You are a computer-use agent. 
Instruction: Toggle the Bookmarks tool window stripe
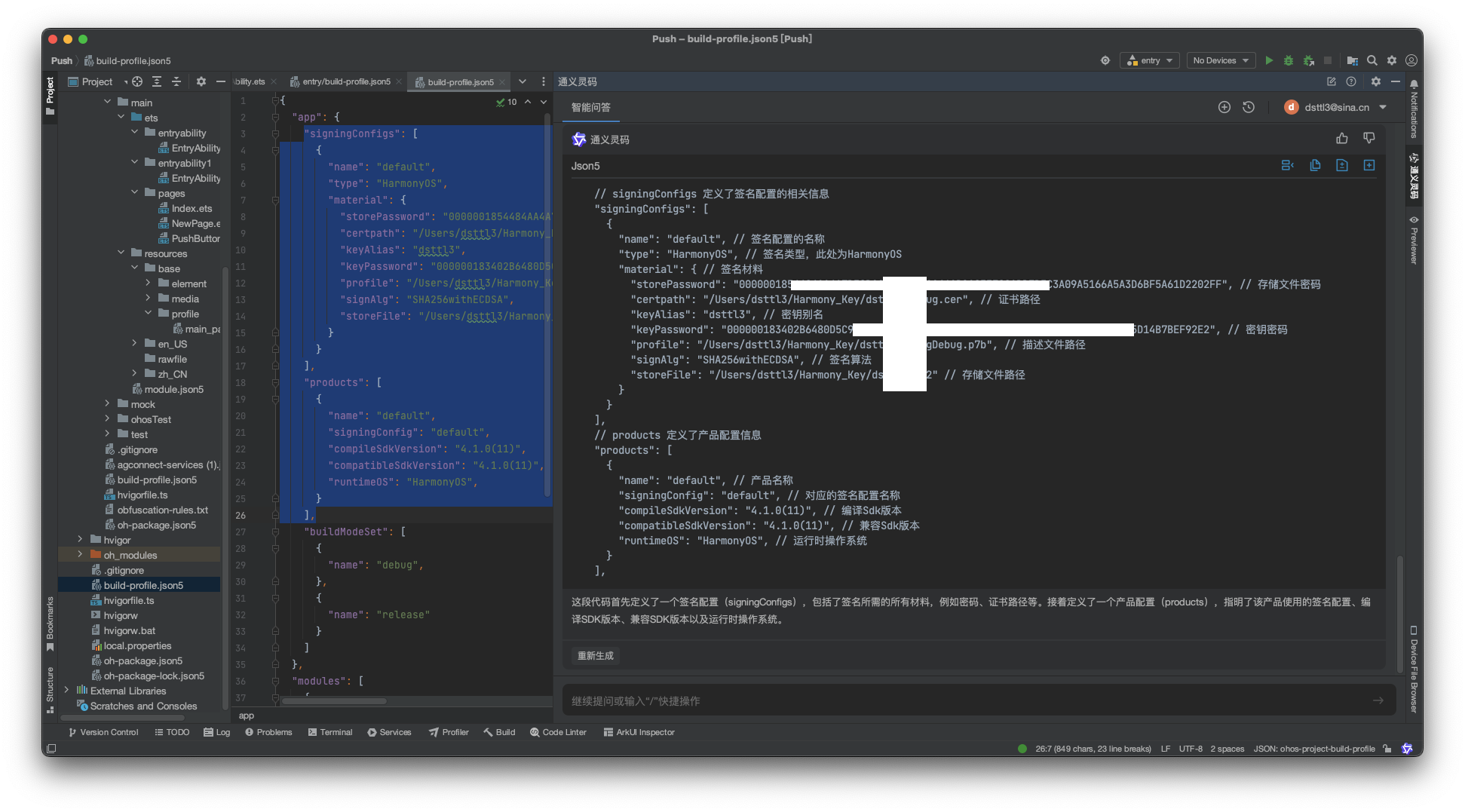click(x=50, y=624)
